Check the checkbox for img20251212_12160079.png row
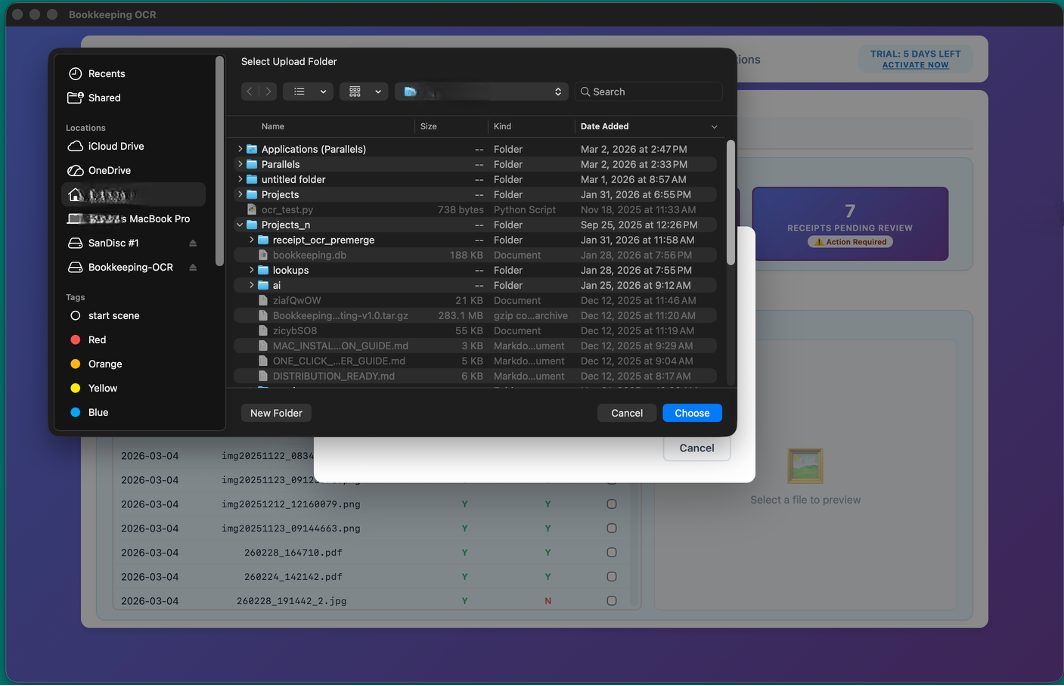The width and height of the screenshot is (1064, 686). pyautogui.click(x=612, y=504)
